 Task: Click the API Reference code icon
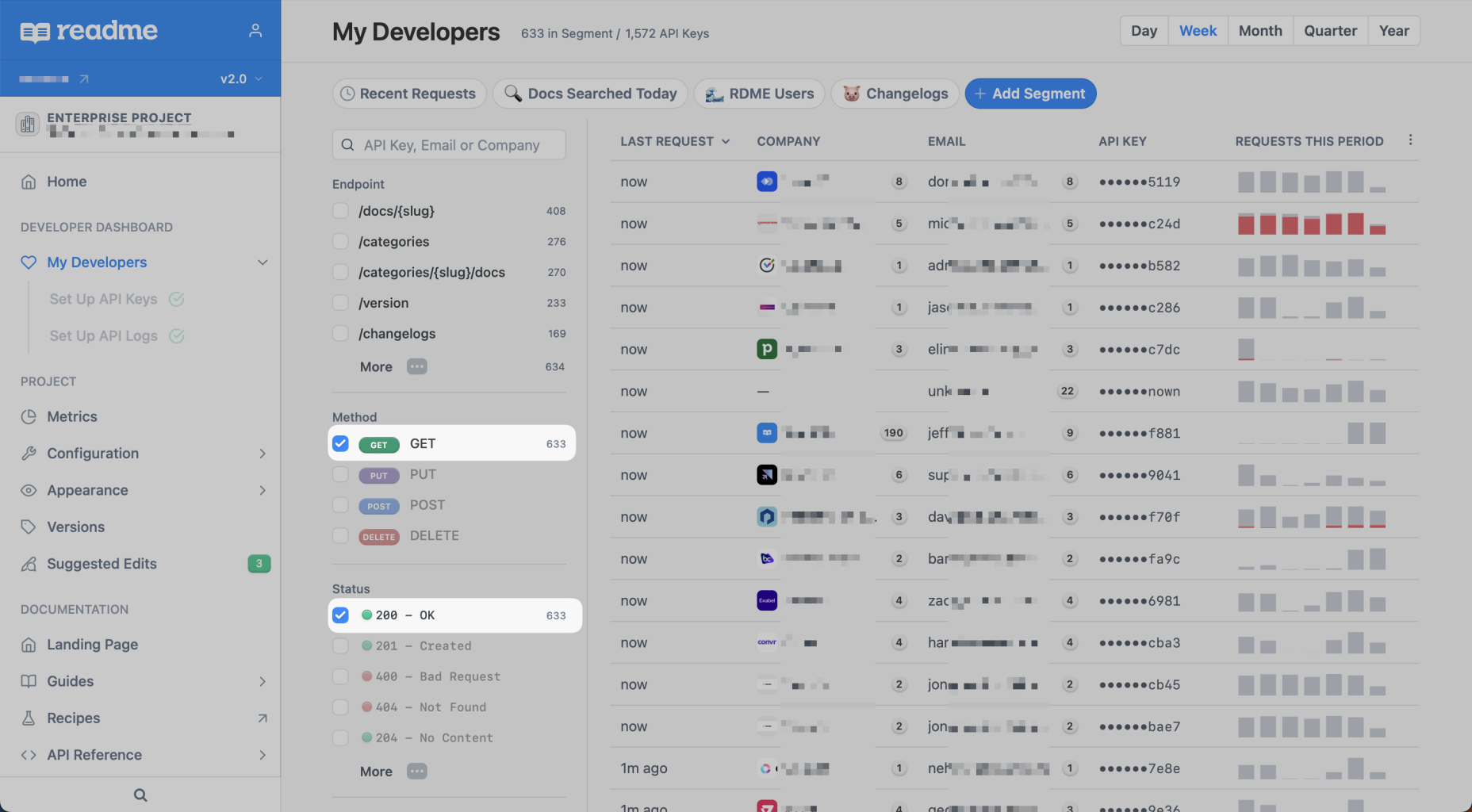29,755
